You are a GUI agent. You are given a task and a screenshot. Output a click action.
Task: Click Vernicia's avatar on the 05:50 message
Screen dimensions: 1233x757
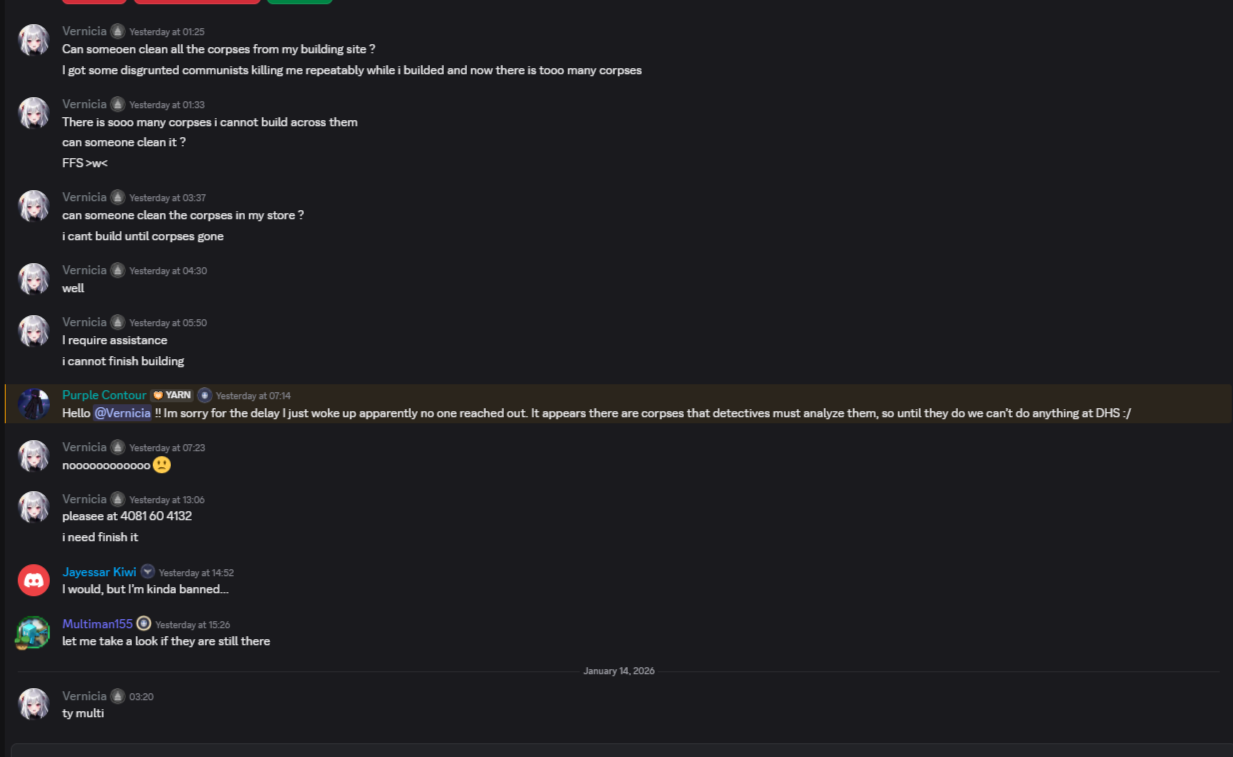(34, 331)
